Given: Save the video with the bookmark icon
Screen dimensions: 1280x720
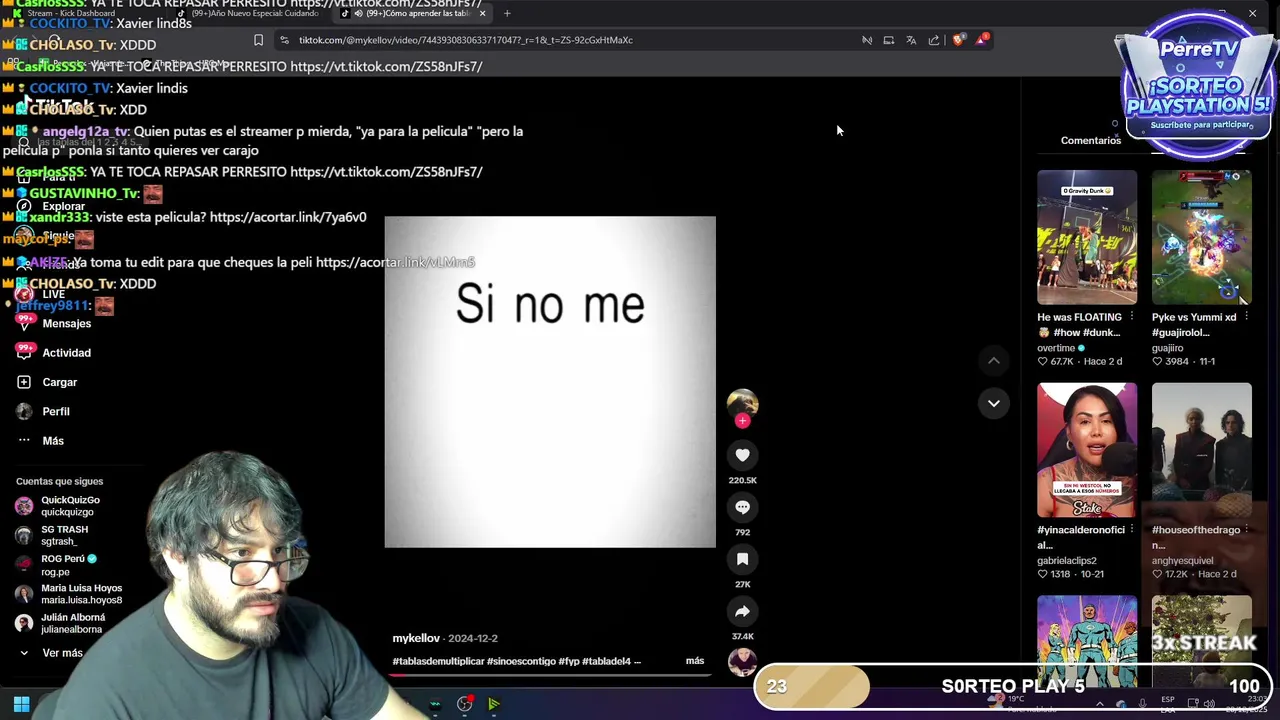Looking at the screenshot, I should coord(742,559).
